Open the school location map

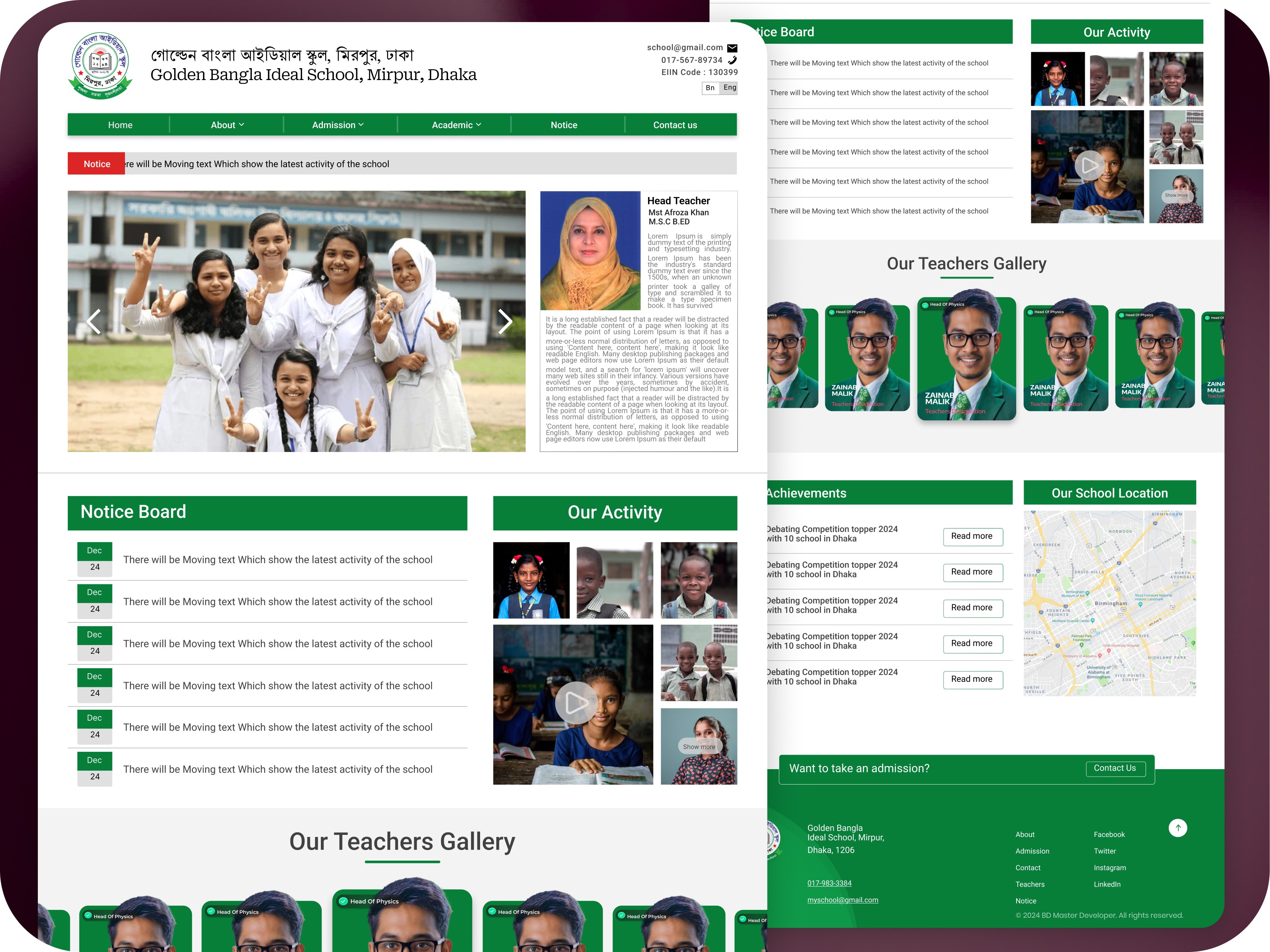(1109, 602)
